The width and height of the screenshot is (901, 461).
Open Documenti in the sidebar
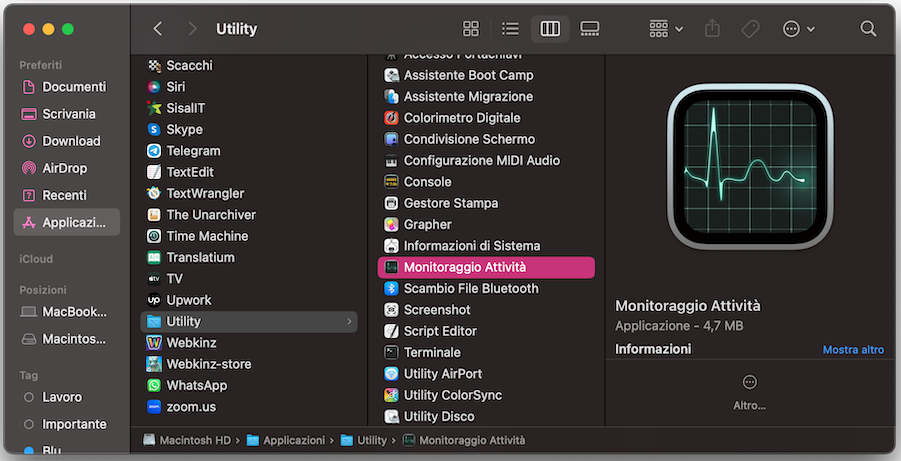(67, 87)
